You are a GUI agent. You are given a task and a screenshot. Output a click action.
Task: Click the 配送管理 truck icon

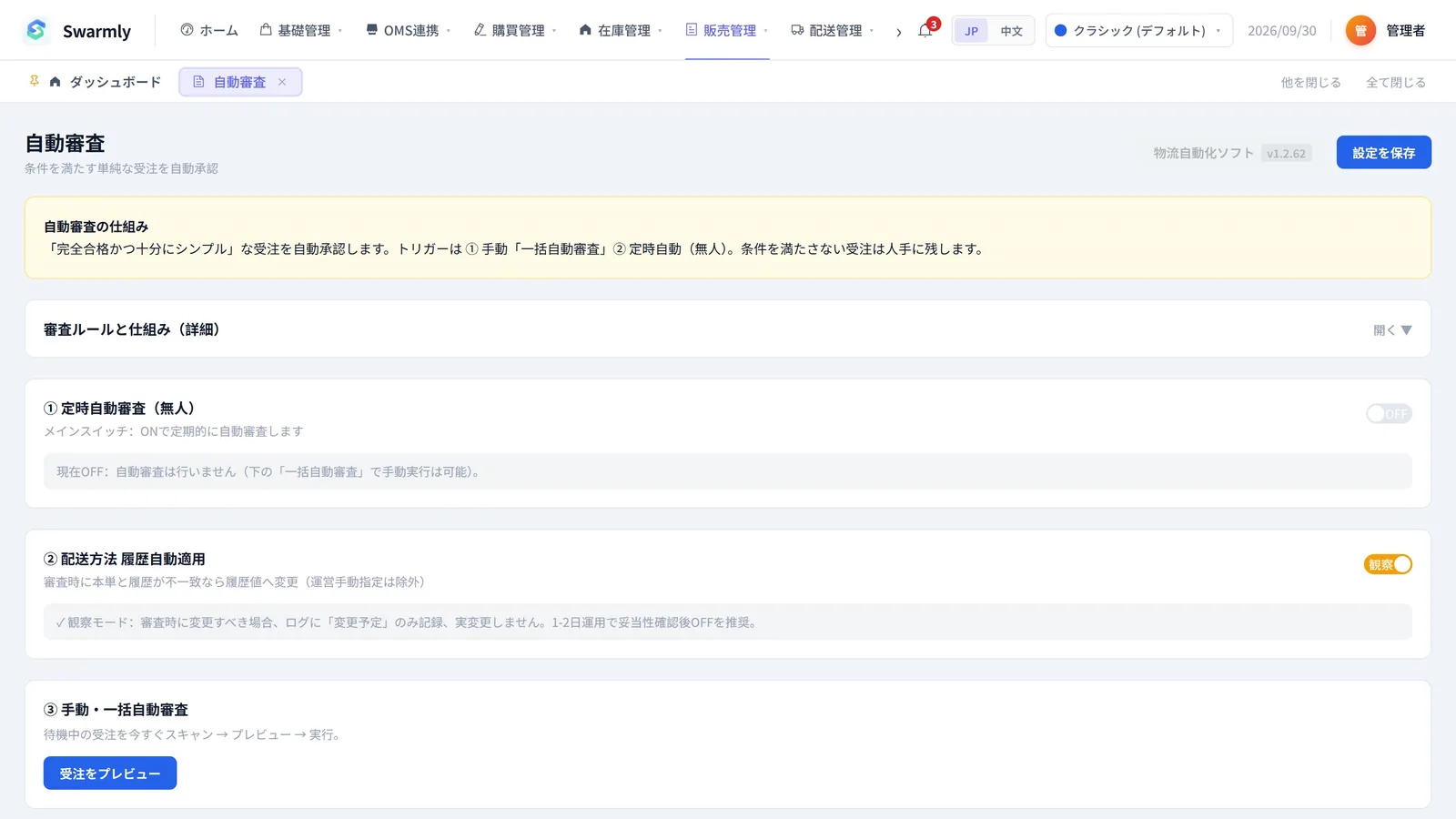pyautogui.click(x=797, y=30)
